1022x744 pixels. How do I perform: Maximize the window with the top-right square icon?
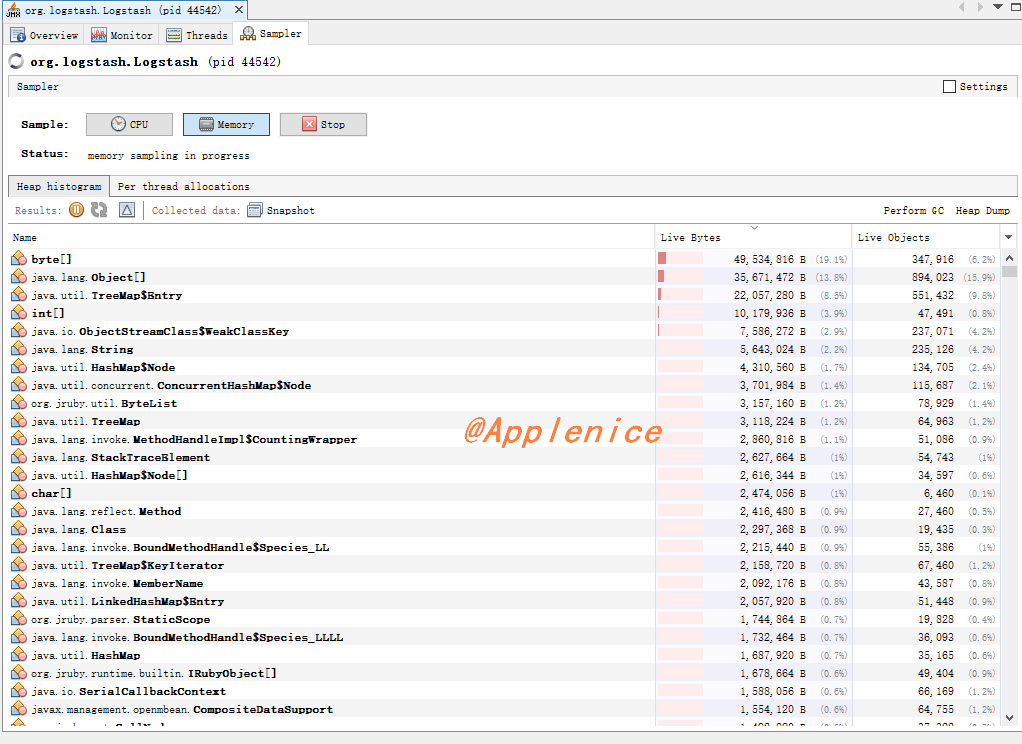point(1015,7)
